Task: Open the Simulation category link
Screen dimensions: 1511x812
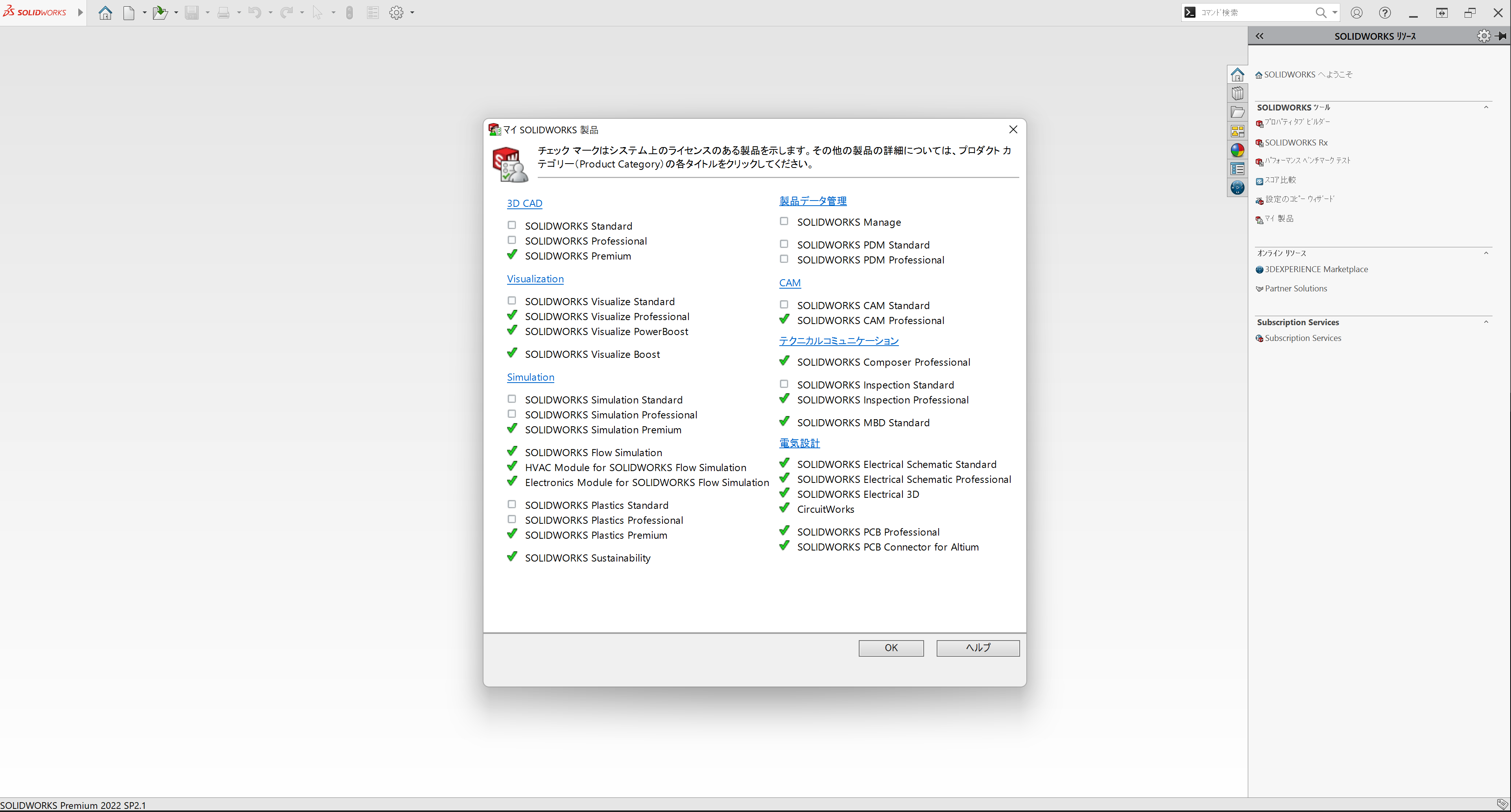Action: click(x=530, y=377)
